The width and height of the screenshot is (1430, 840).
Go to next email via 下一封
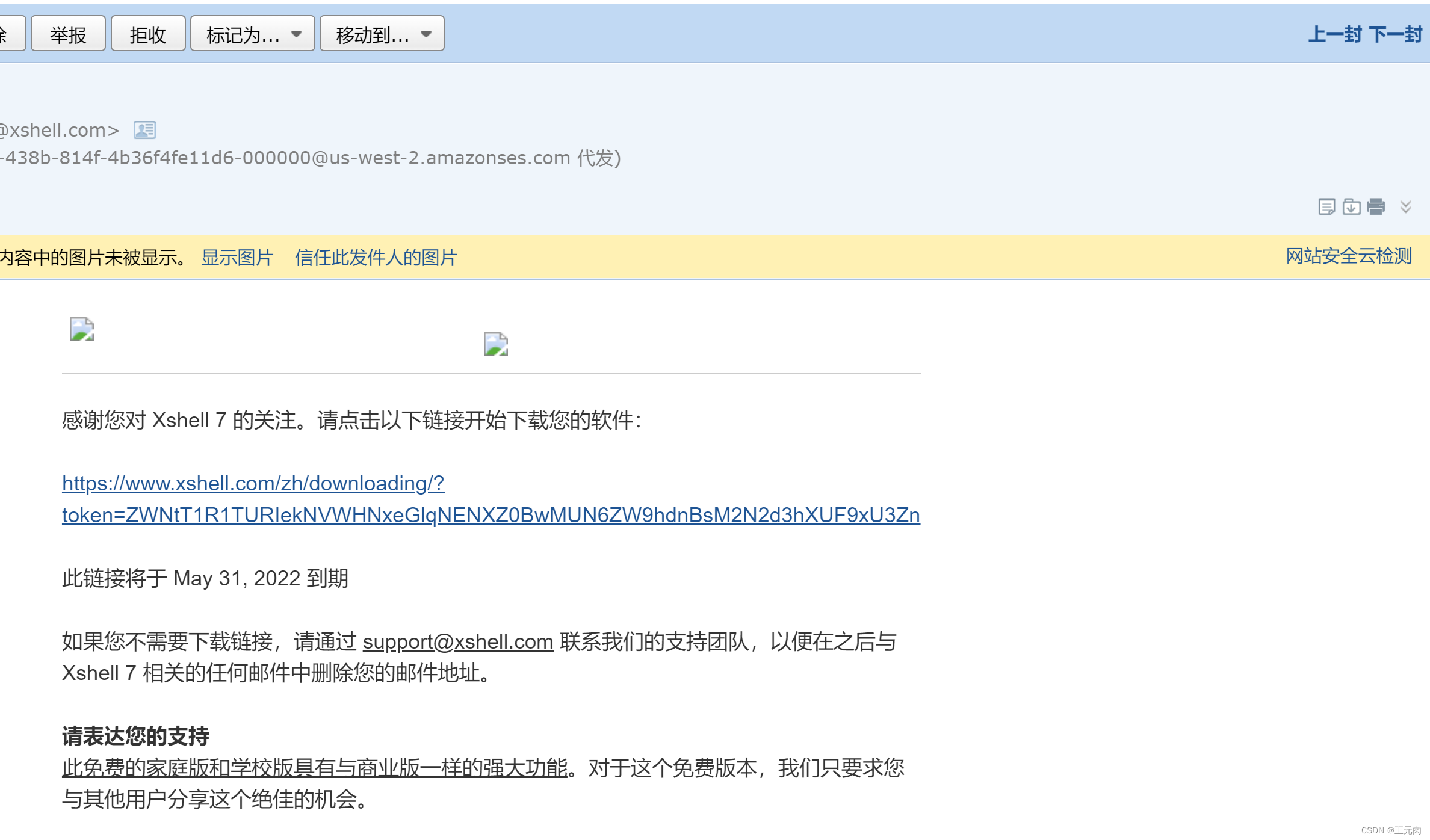coord(1395,34)
